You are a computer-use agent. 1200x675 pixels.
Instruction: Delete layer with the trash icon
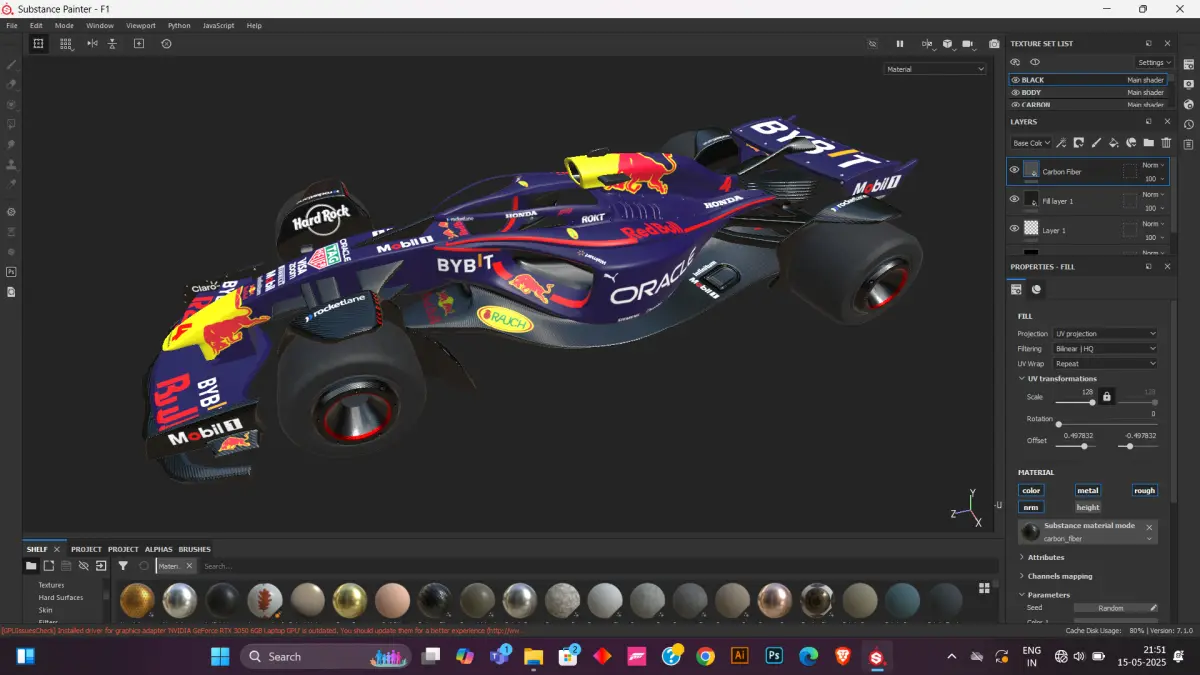1166,143
